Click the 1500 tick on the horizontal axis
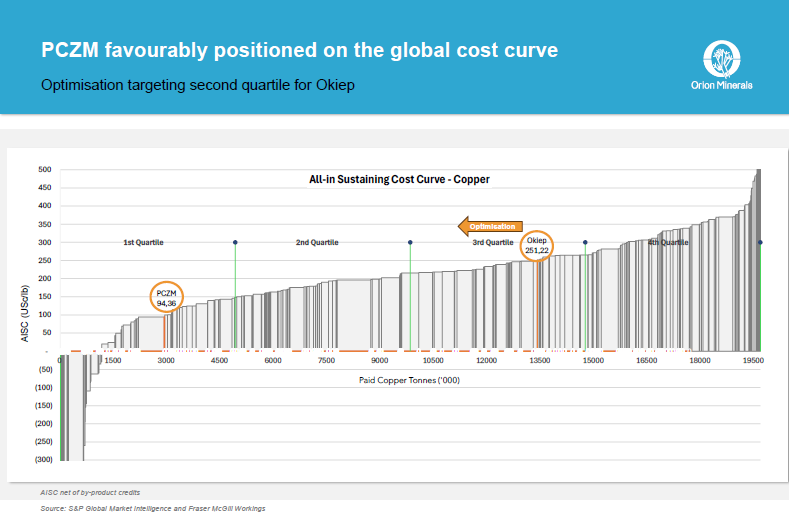 pyautogui.click(x=113, y=361)
